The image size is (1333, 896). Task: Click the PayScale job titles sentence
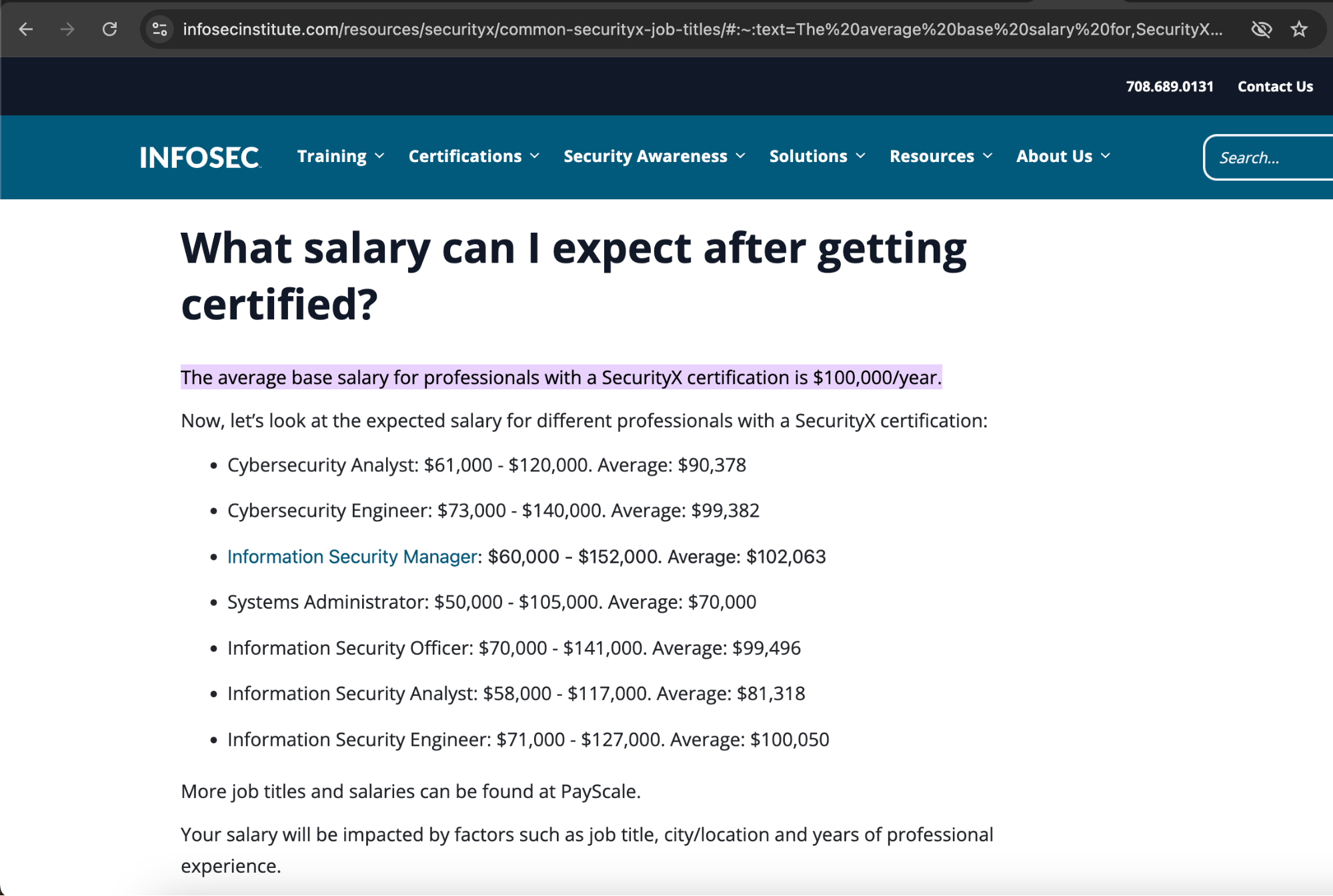(411, 791)
